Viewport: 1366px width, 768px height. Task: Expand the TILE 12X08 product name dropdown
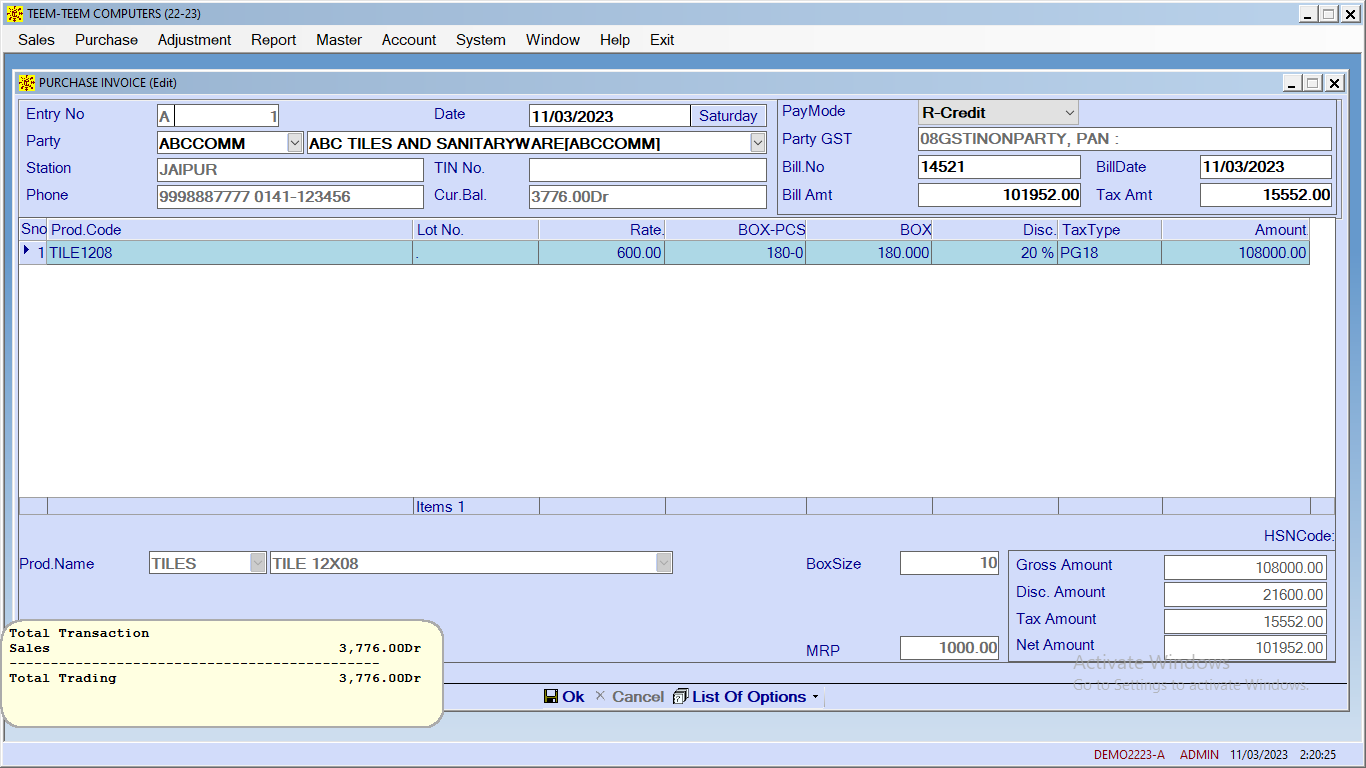(x=664, y=563)
